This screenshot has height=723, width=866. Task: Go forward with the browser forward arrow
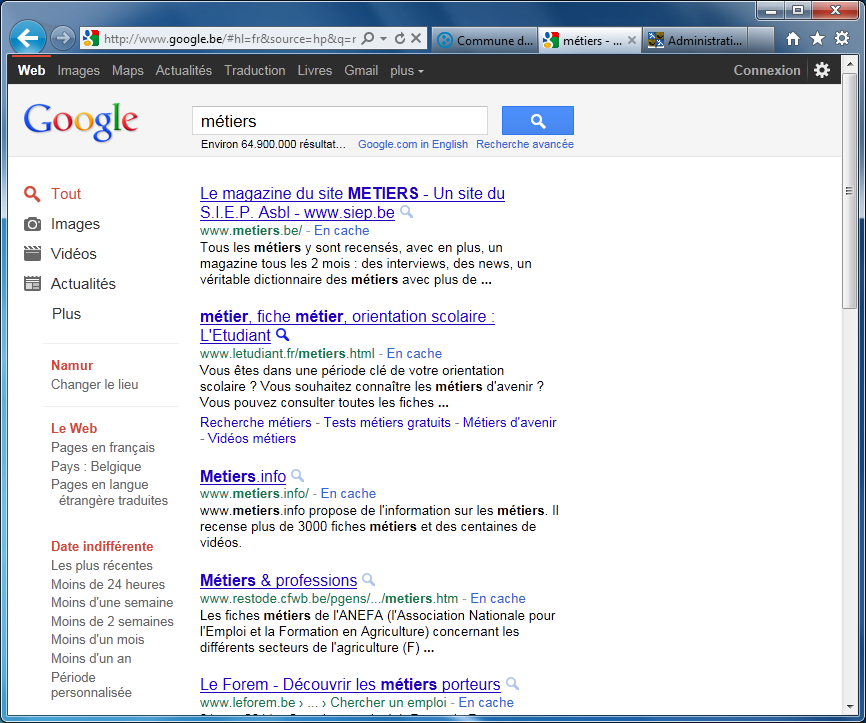pos(62,38)
